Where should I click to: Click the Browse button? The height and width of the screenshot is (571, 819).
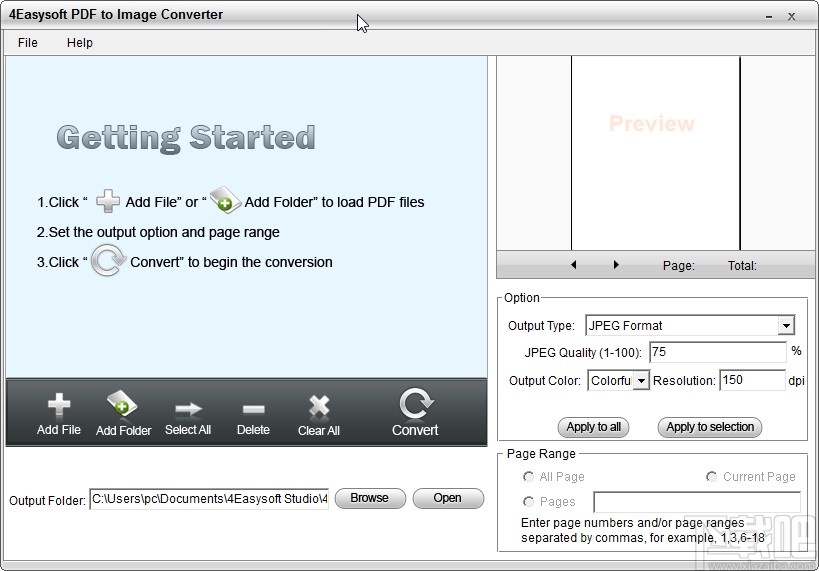[x=370, y=498]
